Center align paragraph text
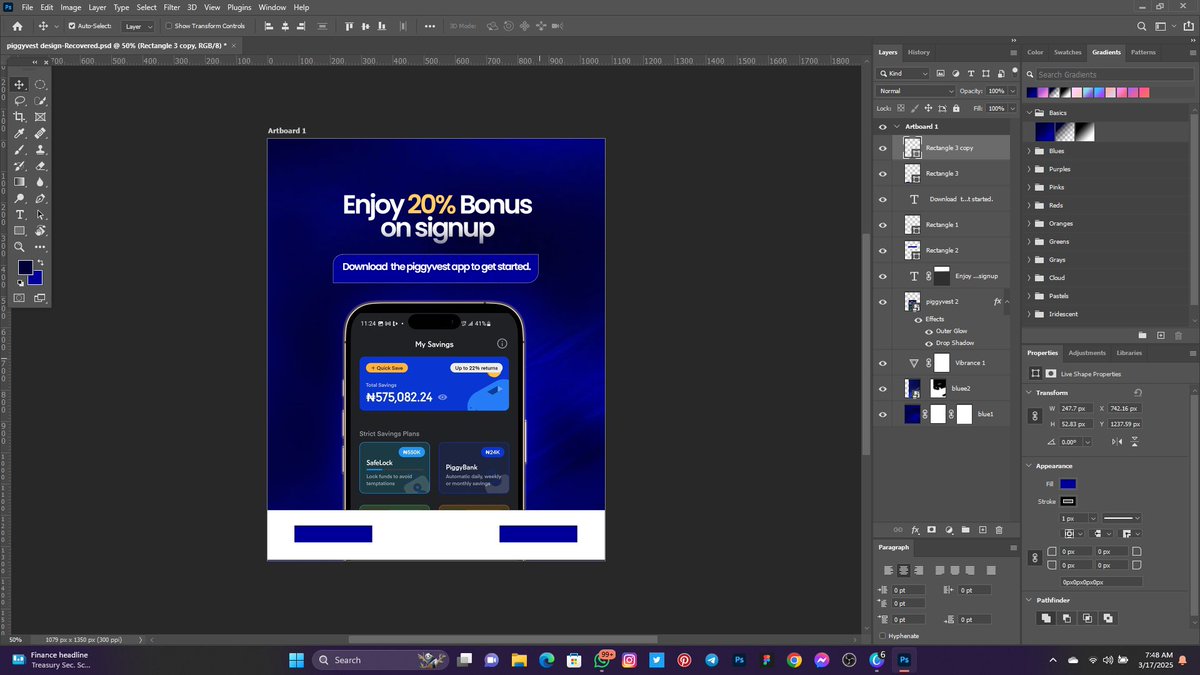 pos(903,570)
